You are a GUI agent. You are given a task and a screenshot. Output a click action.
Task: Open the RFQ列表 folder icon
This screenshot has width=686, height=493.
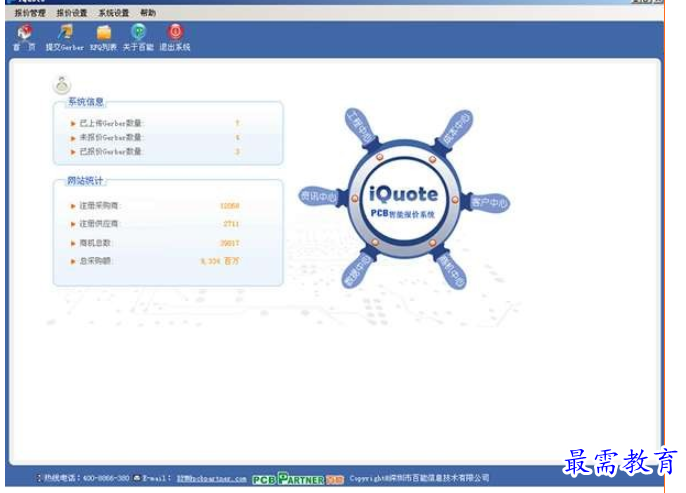click(x=104, y=32)
